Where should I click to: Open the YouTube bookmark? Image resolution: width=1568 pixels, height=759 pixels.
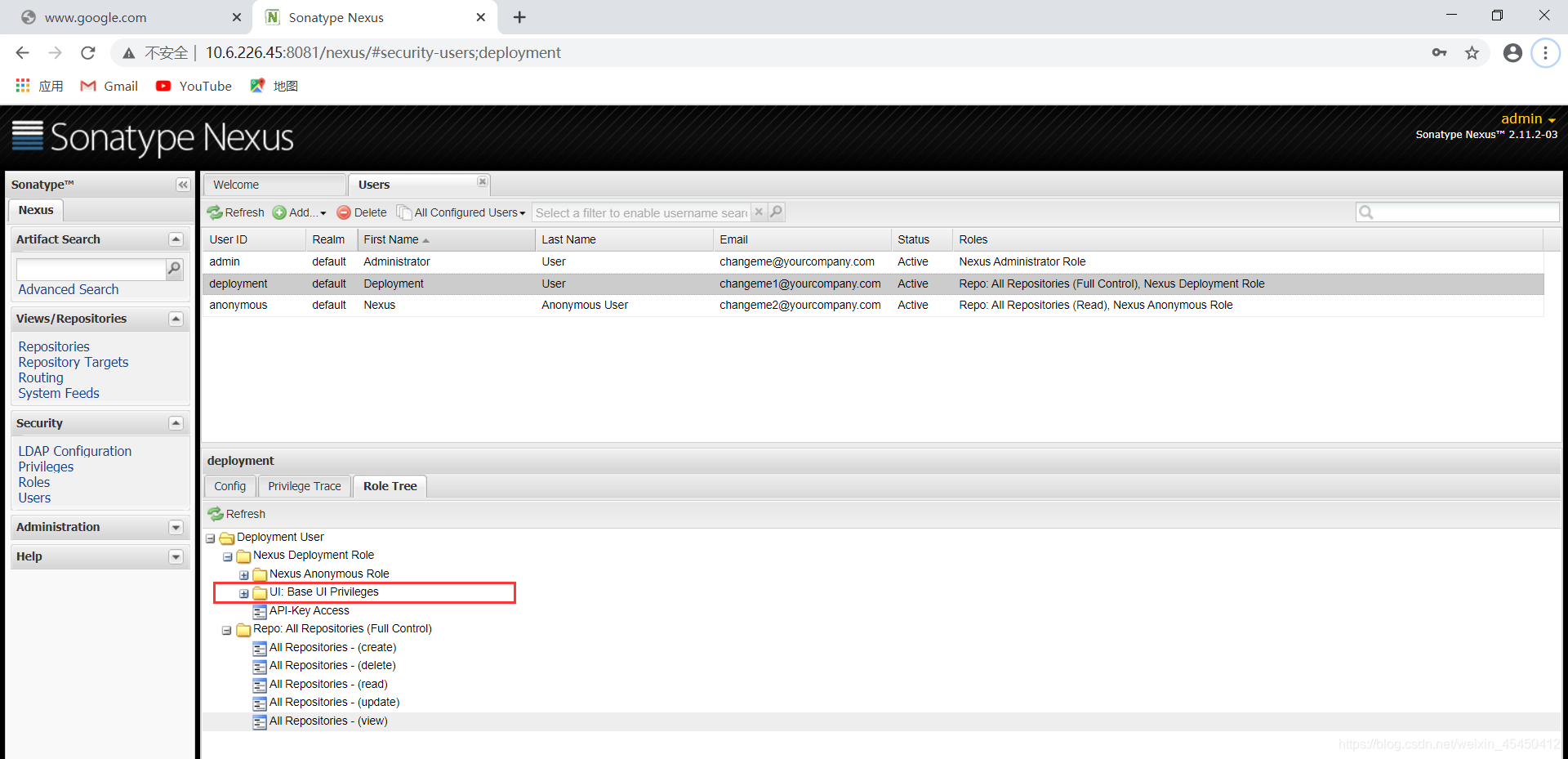(194, 86)
